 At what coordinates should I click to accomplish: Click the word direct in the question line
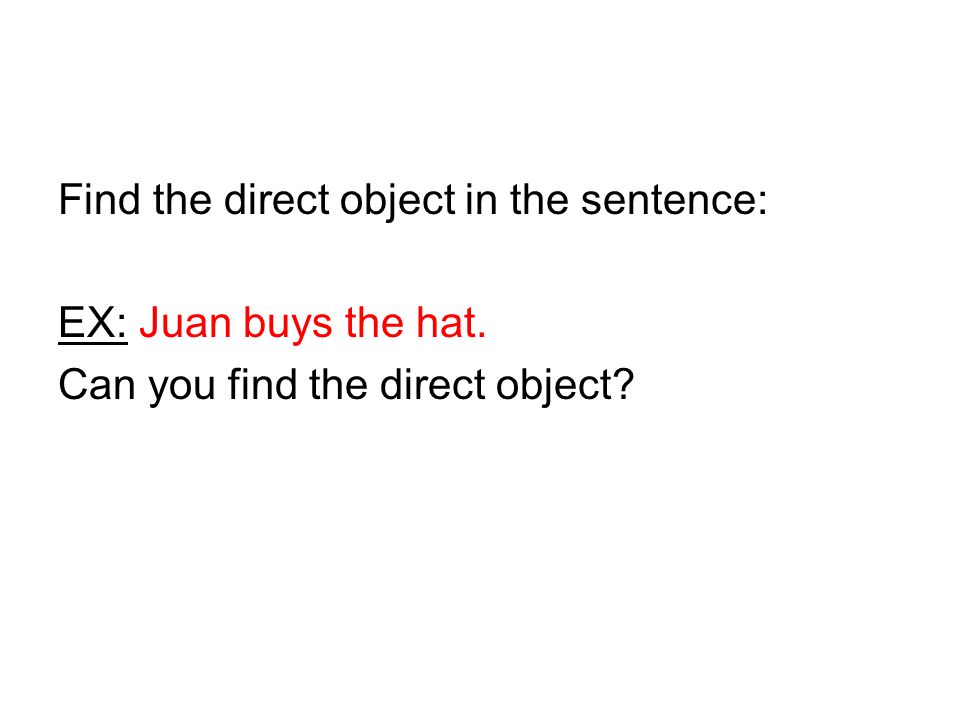tap(433, 384)
